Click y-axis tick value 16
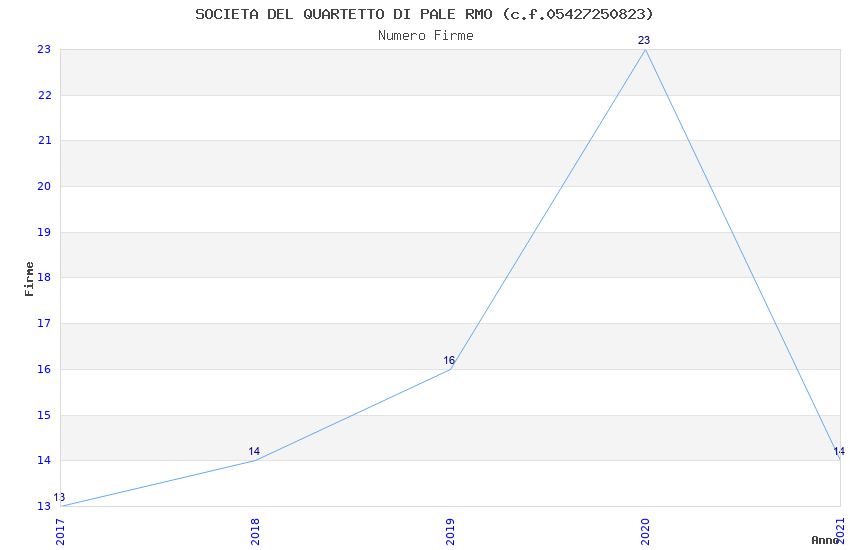The image size is (850, 550). 44,369
